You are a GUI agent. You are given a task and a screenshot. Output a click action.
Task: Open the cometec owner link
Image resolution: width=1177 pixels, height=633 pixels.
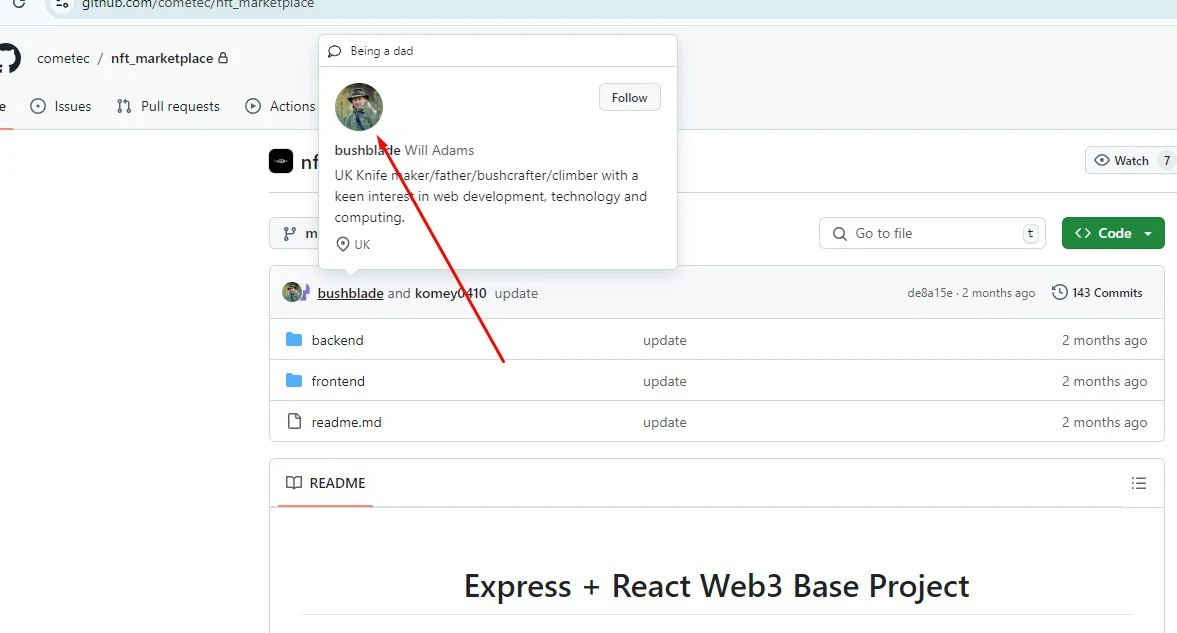click(63, 59)
